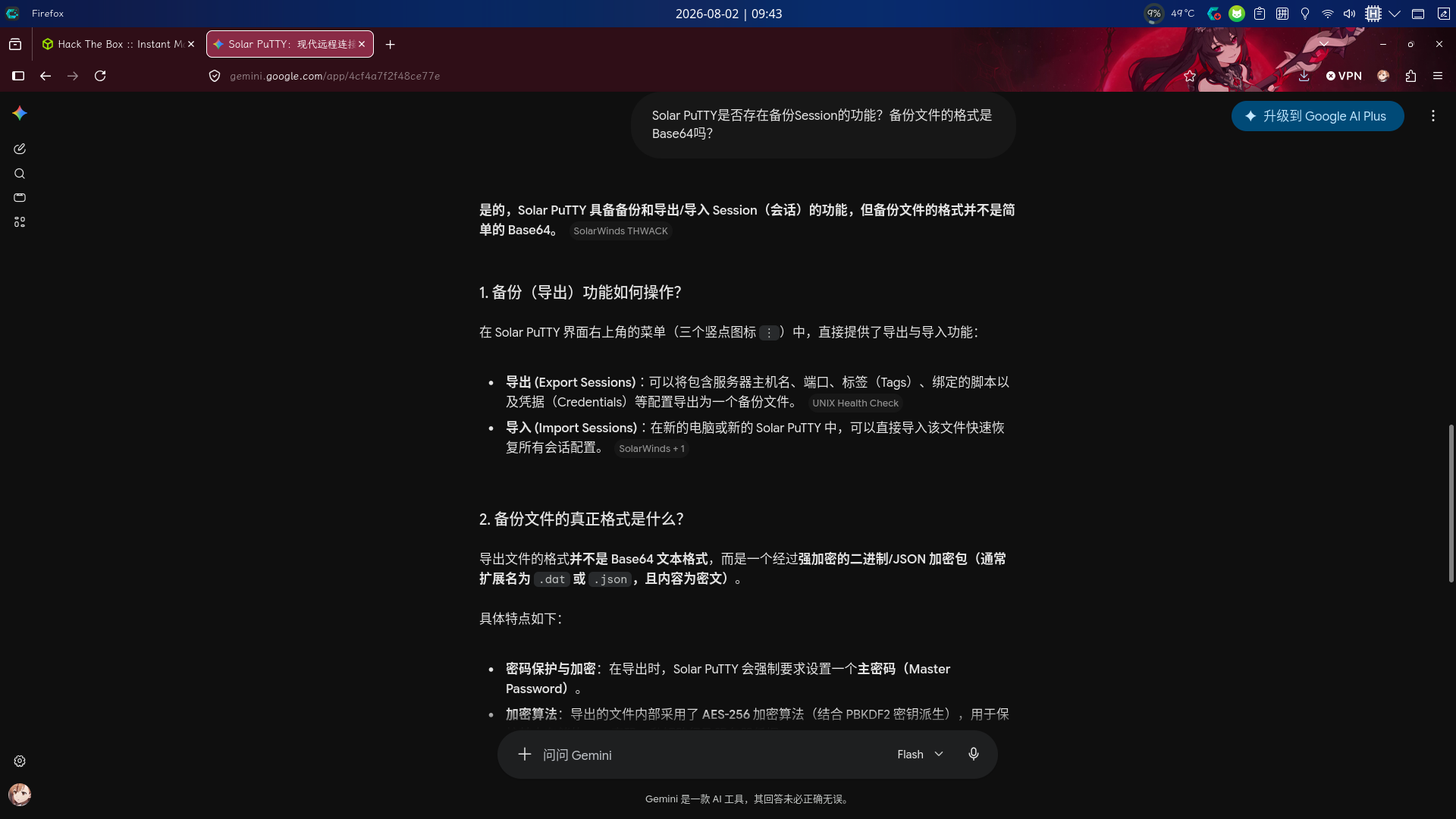This screenshot has height=819, width=1456.
Task: Click the H chip hardware tray icon
Action: (1373, 14)
